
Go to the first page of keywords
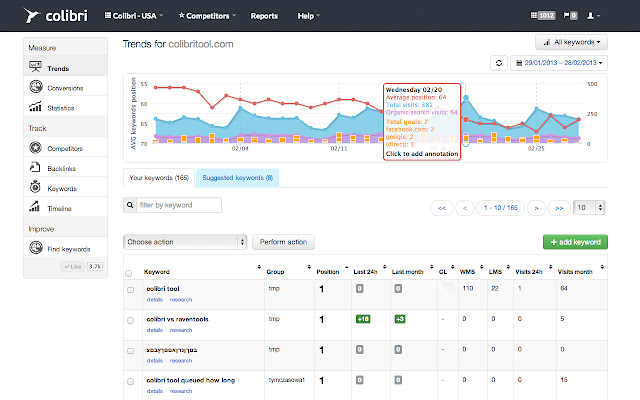click(x=442, y=208)
